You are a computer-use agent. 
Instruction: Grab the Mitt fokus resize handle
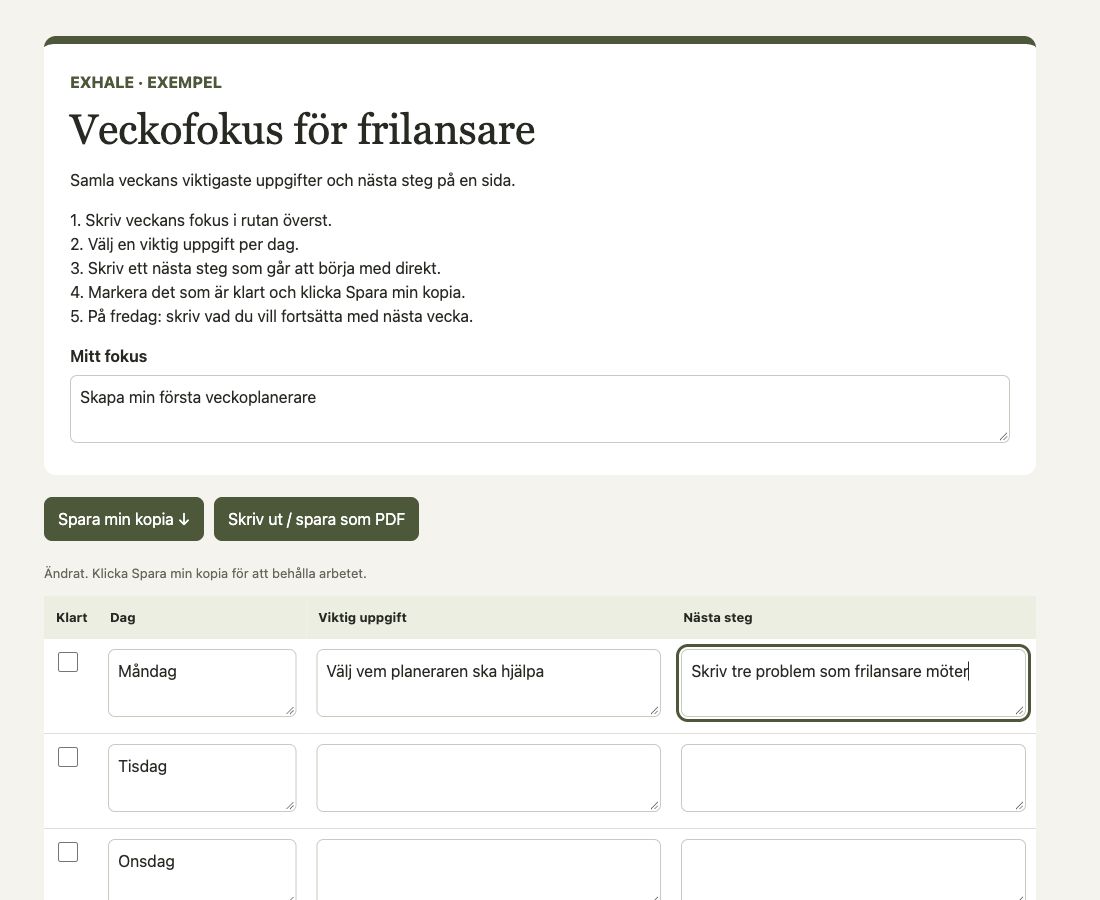click(x=1003, y=436)
